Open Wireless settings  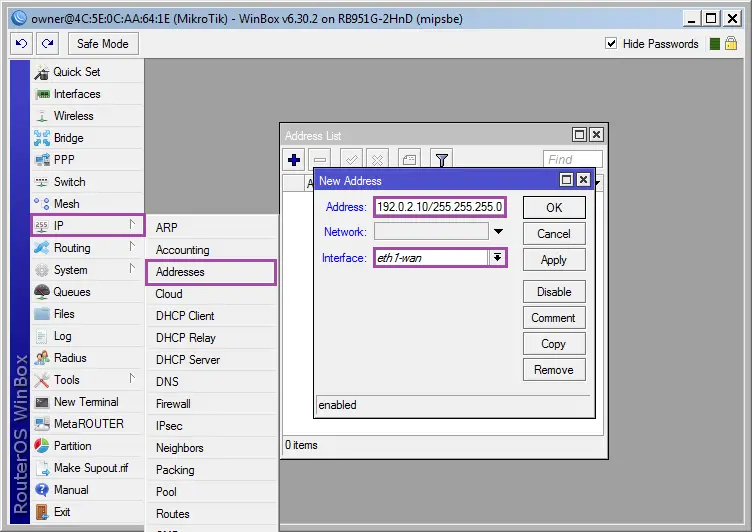point(88,116)
